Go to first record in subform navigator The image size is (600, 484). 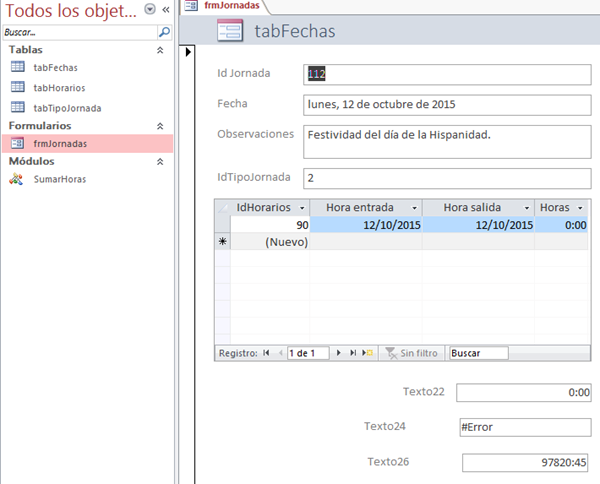(x=266, y=353)
